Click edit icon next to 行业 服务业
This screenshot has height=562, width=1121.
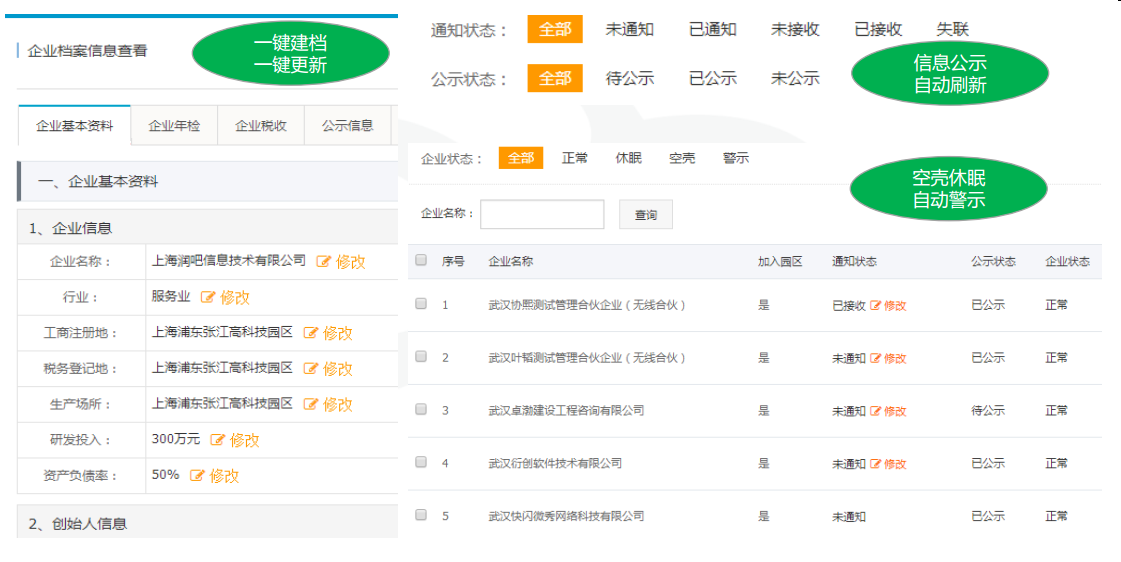(x=208, y=297)
